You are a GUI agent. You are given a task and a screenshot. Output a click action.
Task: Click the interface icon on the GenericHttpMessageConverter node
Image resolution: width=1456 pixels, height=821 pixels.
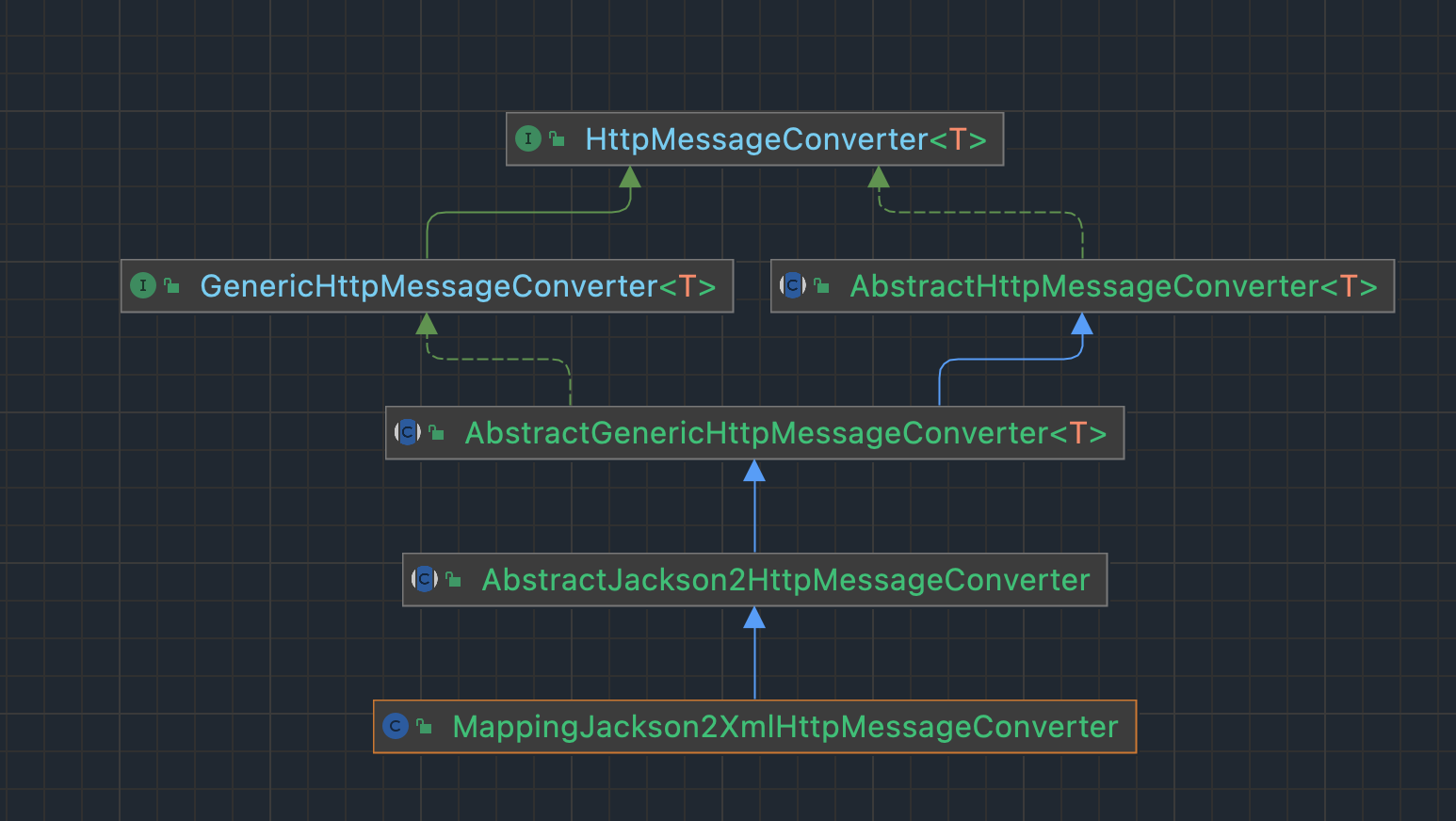point(143,285)
